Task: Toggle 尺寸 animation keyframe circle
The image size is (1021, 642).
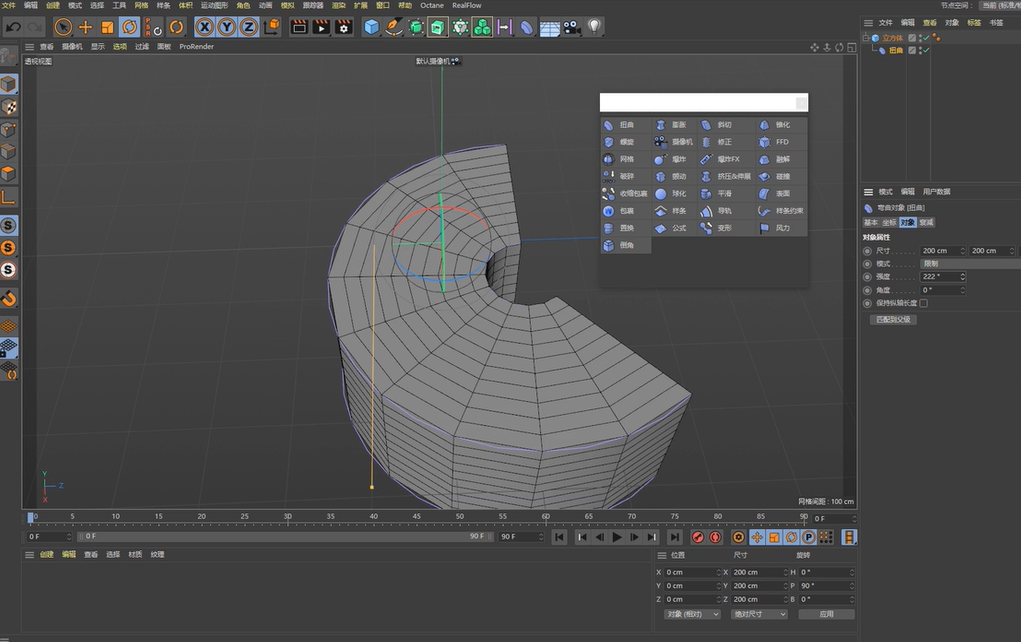Action: point(867,251)
